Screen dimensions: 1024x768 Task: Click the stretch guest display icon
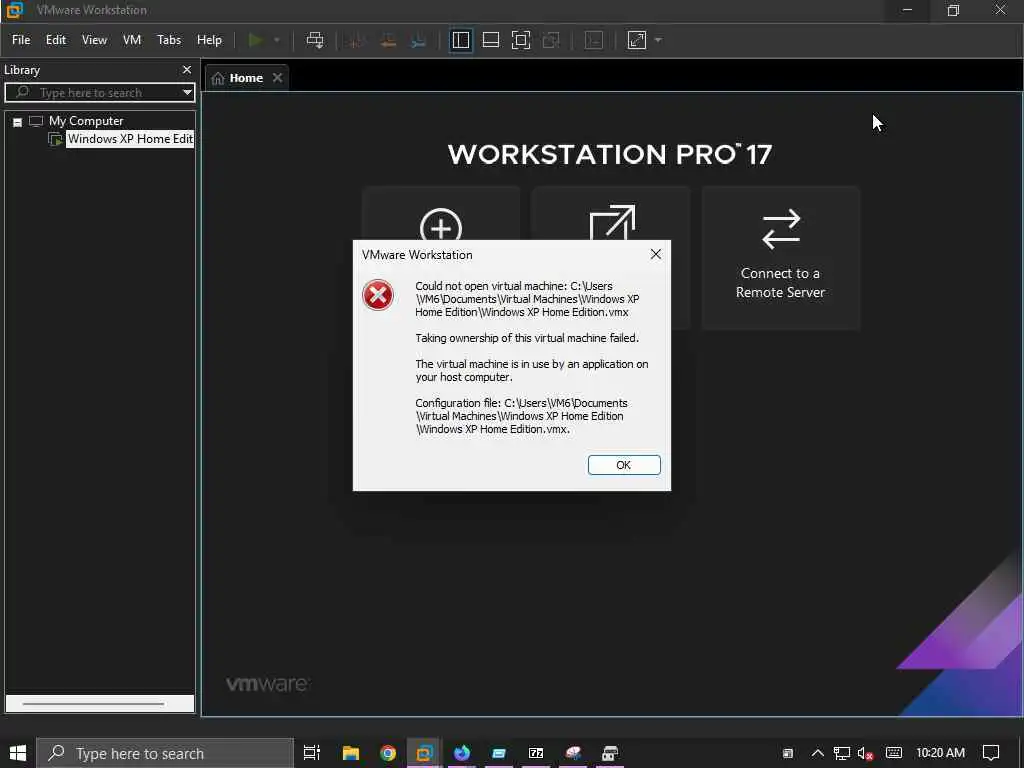[x=637, y=40]
